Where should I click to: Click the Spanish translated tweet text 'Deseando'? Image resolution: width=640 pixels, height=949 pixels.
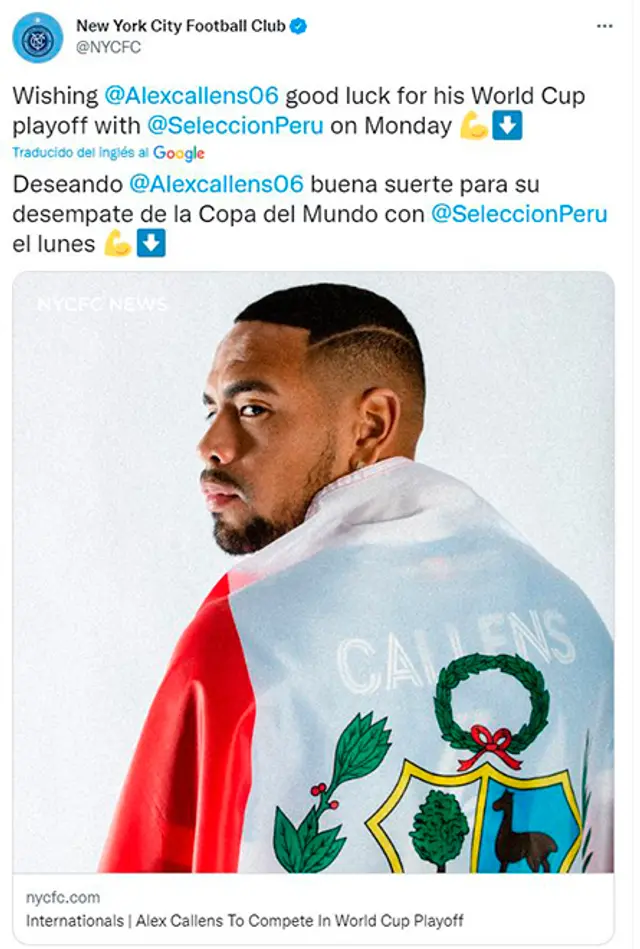click(x=67, y=184)
